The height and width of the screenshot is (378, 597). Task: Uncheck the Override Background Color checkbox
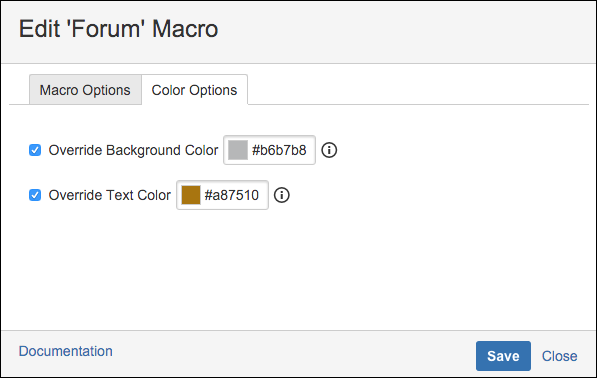pyautogui.click(x=35, y=150)
